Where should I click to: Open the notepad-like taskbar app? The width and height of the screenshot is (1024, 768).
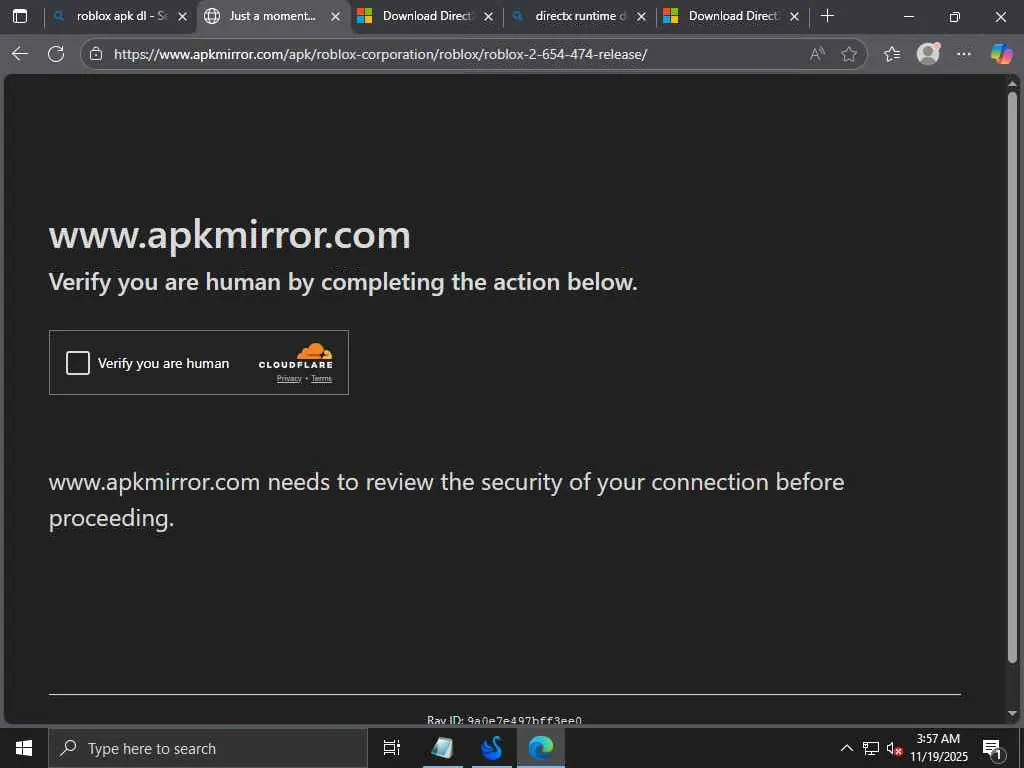point(443,748)
